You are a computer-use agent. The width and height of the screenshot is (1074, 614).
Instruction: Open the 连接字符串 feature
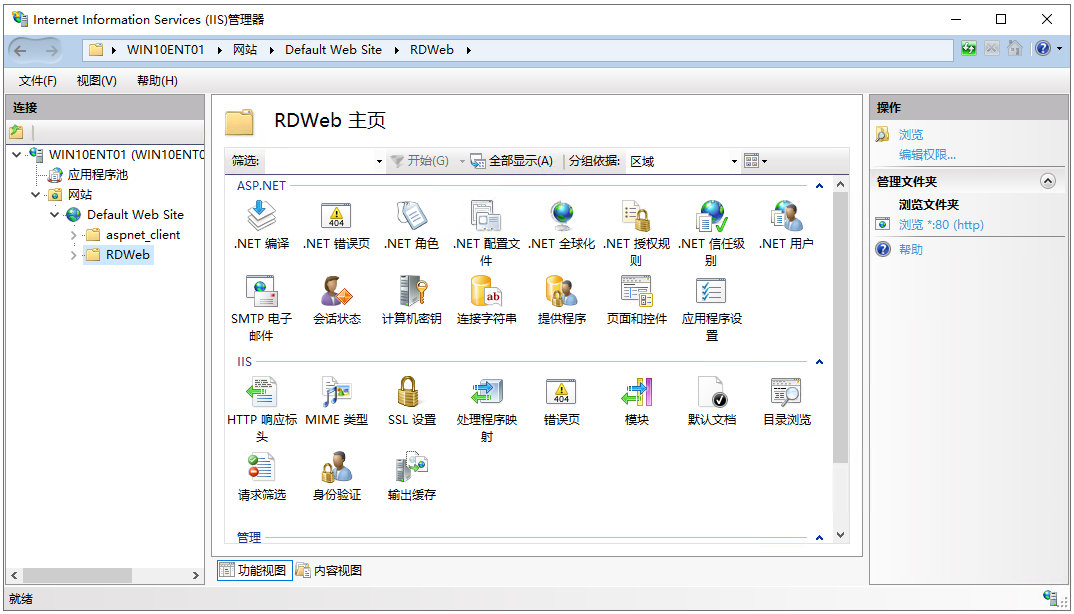pyautogui.click(x=486, y=300)
